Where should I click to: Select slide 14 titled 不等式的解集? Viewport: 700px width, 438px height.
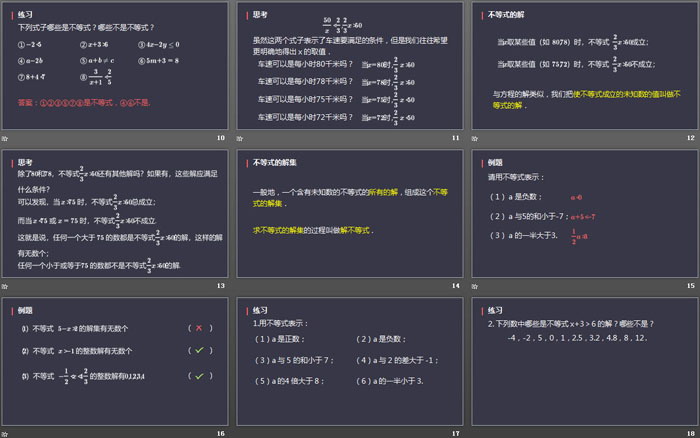point(349,214)
